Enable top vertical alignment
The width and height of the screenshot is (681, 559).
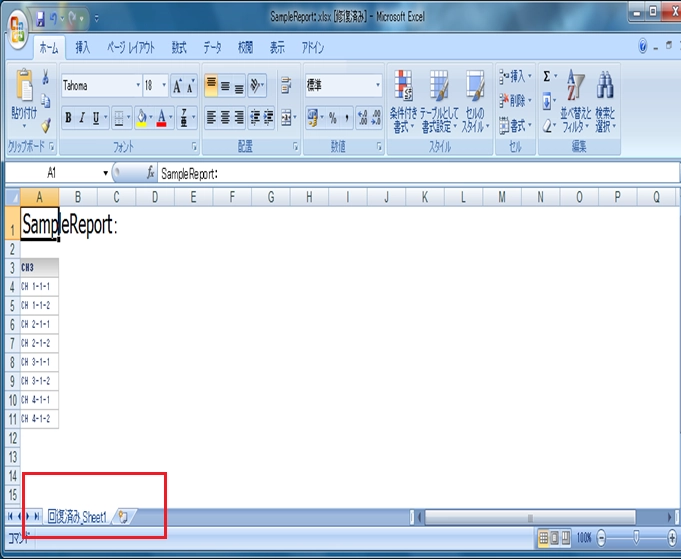211,86
